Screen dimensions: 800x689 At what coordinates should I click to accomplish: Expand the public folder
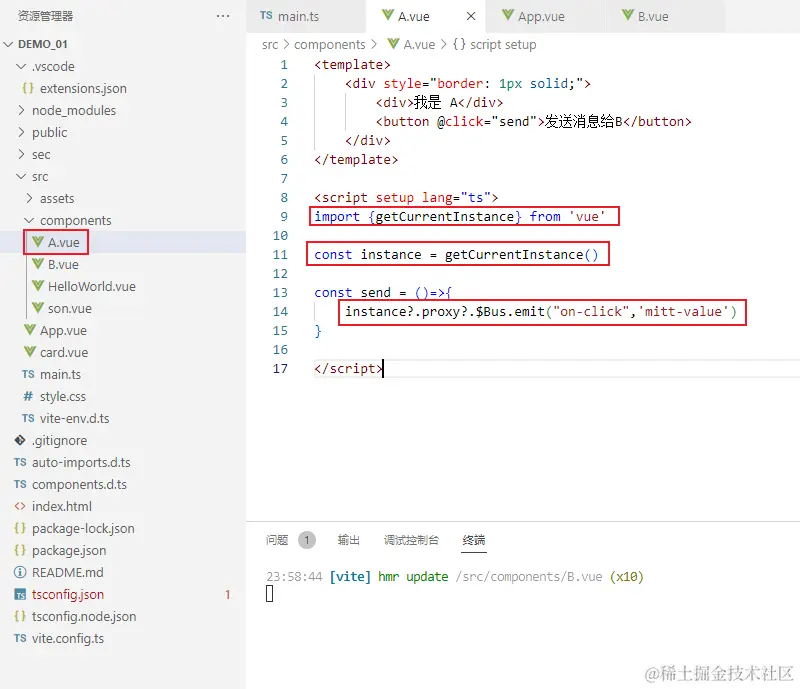(x=21, y=132)
